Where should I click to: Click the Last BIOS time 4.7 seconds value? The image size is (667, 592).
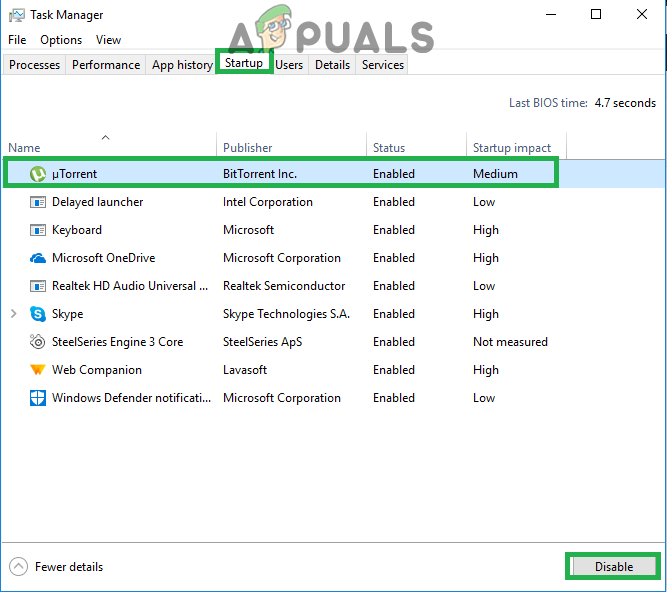click(625, 103)
